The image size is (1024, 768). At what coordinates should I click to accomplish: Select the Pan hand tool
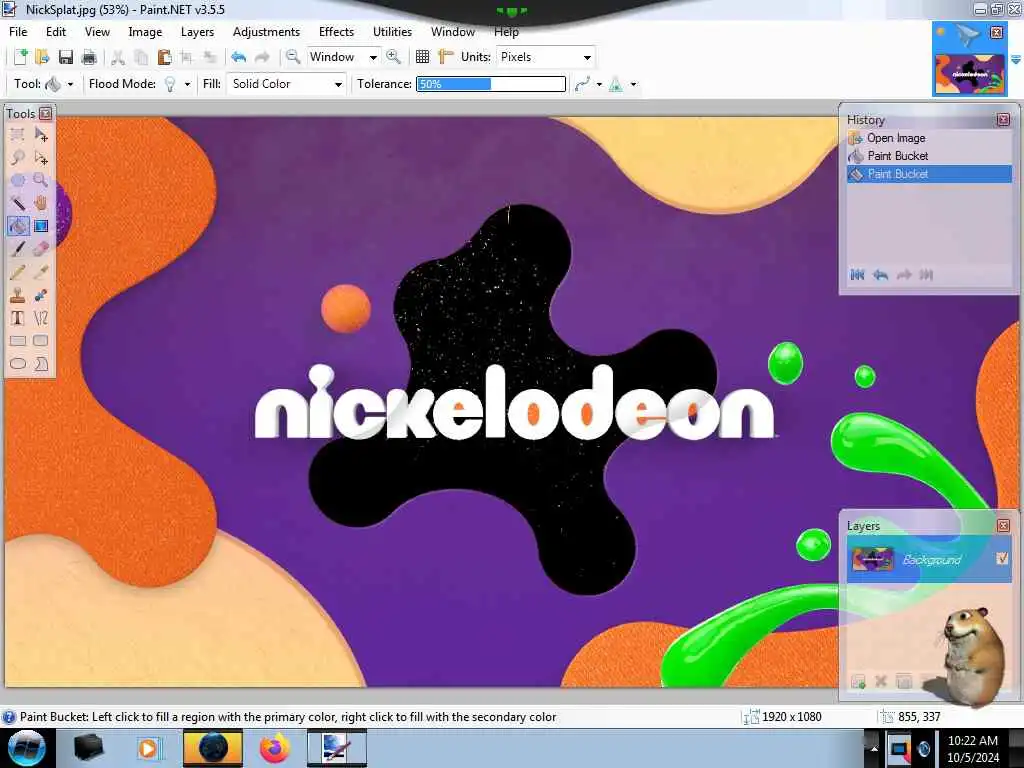(x=41, y=203)
